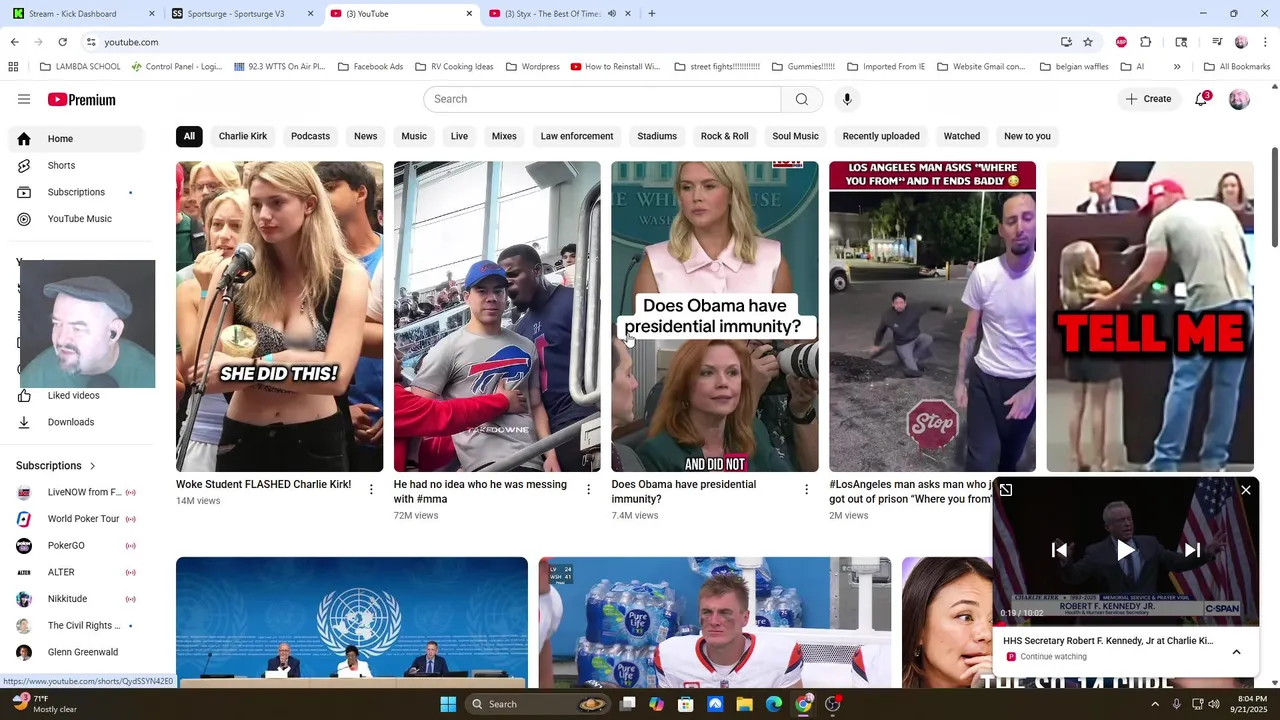Viewport: 1280px width, 720px height.
Task: Click the YouTube Premium logo
Action: click(x=82, y=99)
